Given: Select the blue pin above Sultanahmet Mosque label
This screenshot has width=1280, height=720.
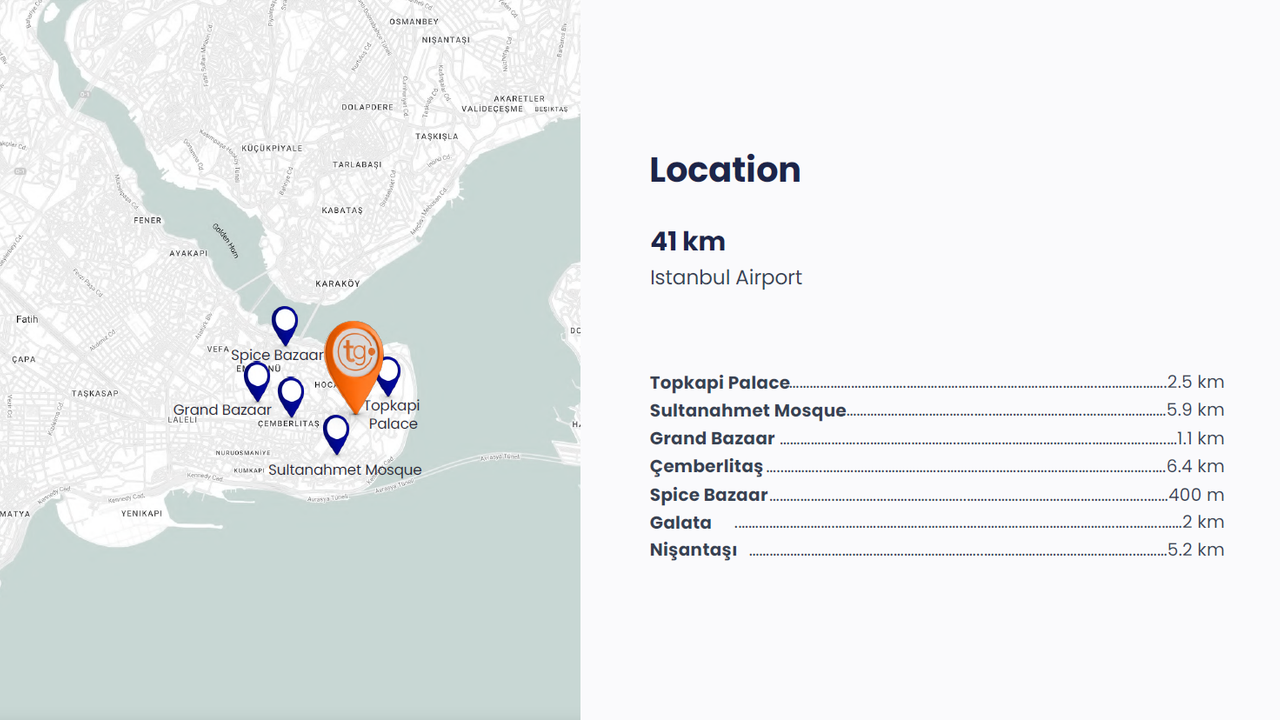Looking at the screenshot, I should point(336,432).
